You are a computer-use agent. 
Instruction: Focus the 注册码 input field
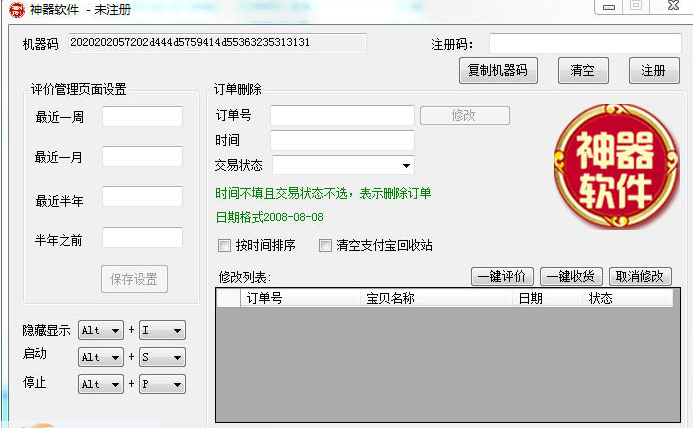(x=585, y=44)
